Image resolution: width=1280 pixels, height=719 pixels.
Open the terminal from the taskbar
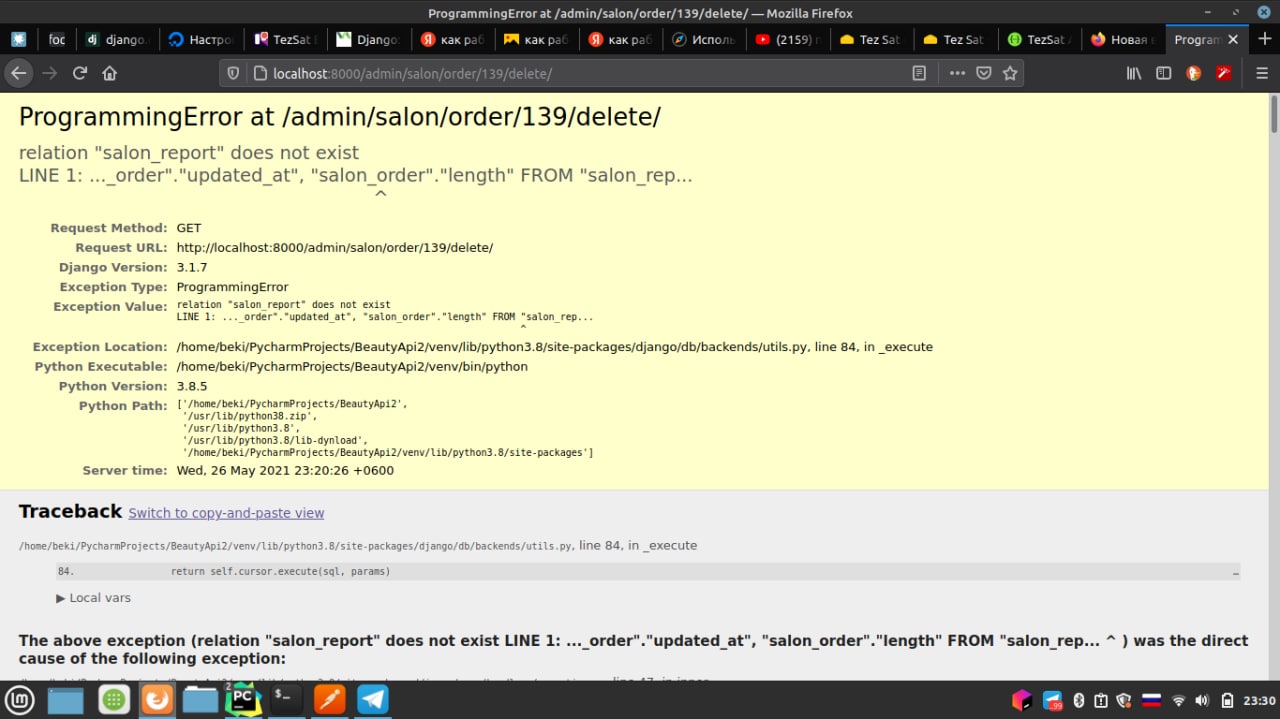[x=284, y=700]
